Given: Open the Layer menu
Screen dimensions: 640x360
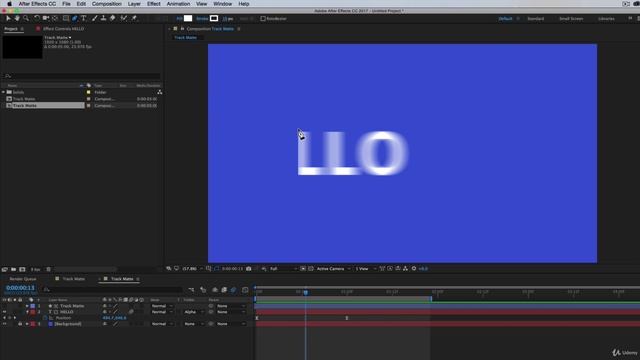Looking at the screenshot, I should point(134,4).
